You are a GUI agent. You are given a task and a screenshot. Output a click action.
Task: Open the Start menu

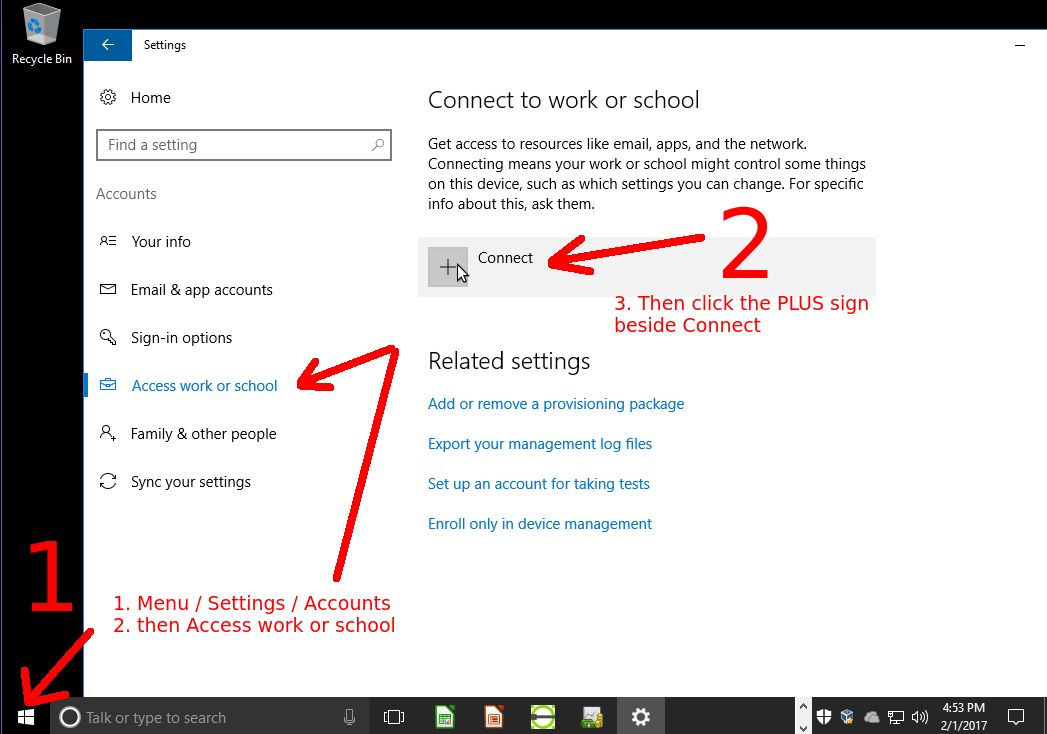[x=25, y=716]
